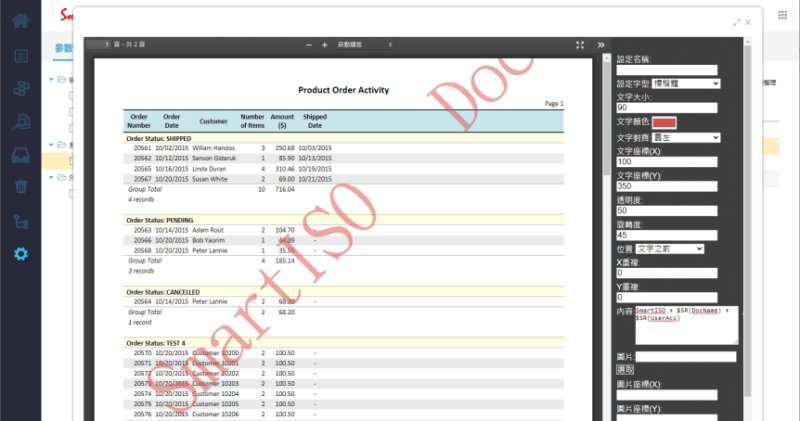
Task: Click the page number box in PDF toolbar
Action: [99, 45]
